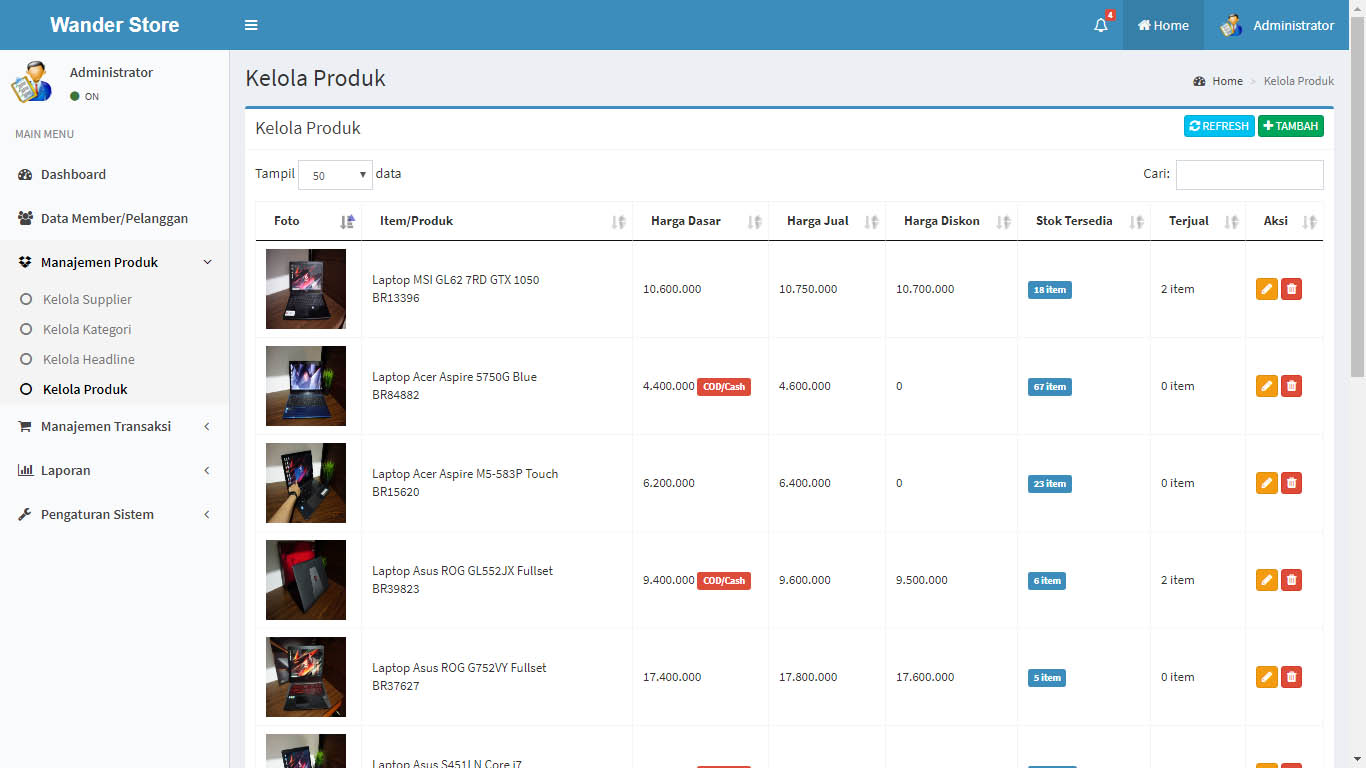The image size is (1366, 768).
Task: Sort by Aksi column
Action: tap(1284, 221)
